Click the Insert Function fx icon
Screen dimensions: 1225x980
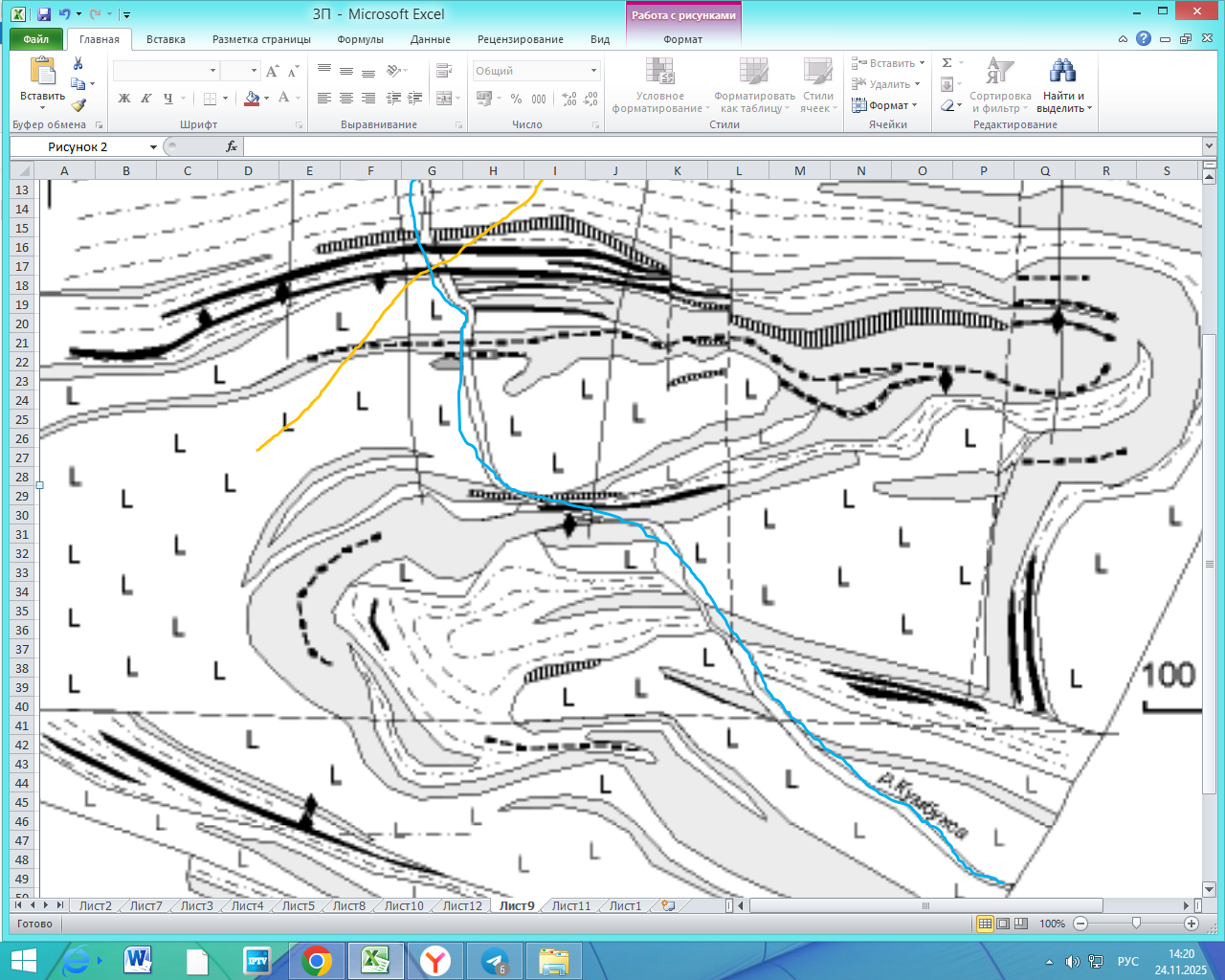[232, 146]
